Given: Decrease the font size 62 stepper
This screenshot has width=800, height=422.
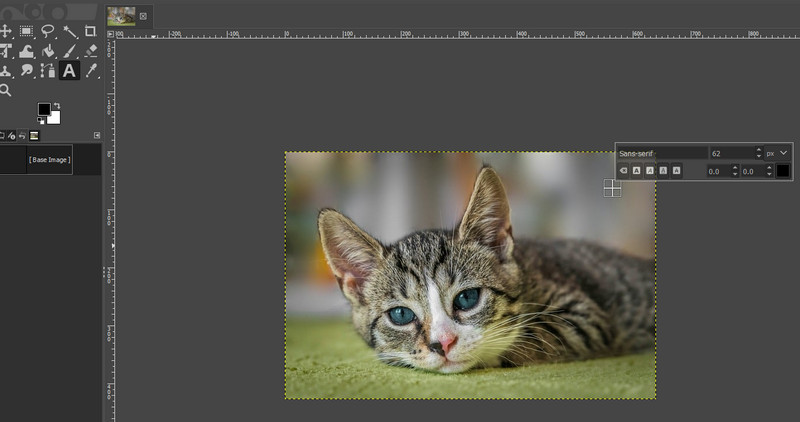Looking at the screenshot, I should tap(759, 156).
